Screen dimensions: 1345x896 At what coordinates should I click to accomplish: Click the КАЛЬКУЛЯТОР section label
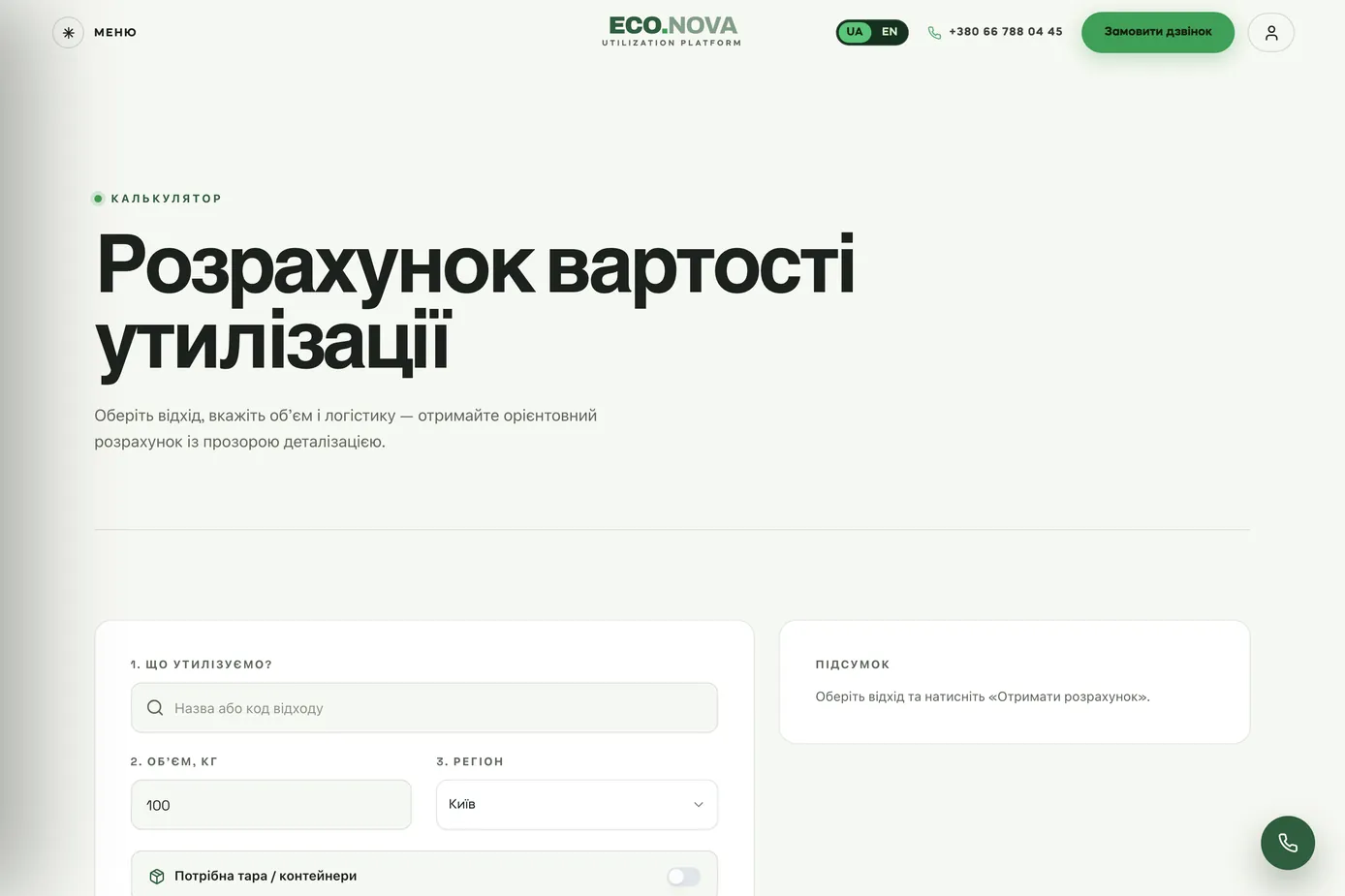(x=166, y=199)
